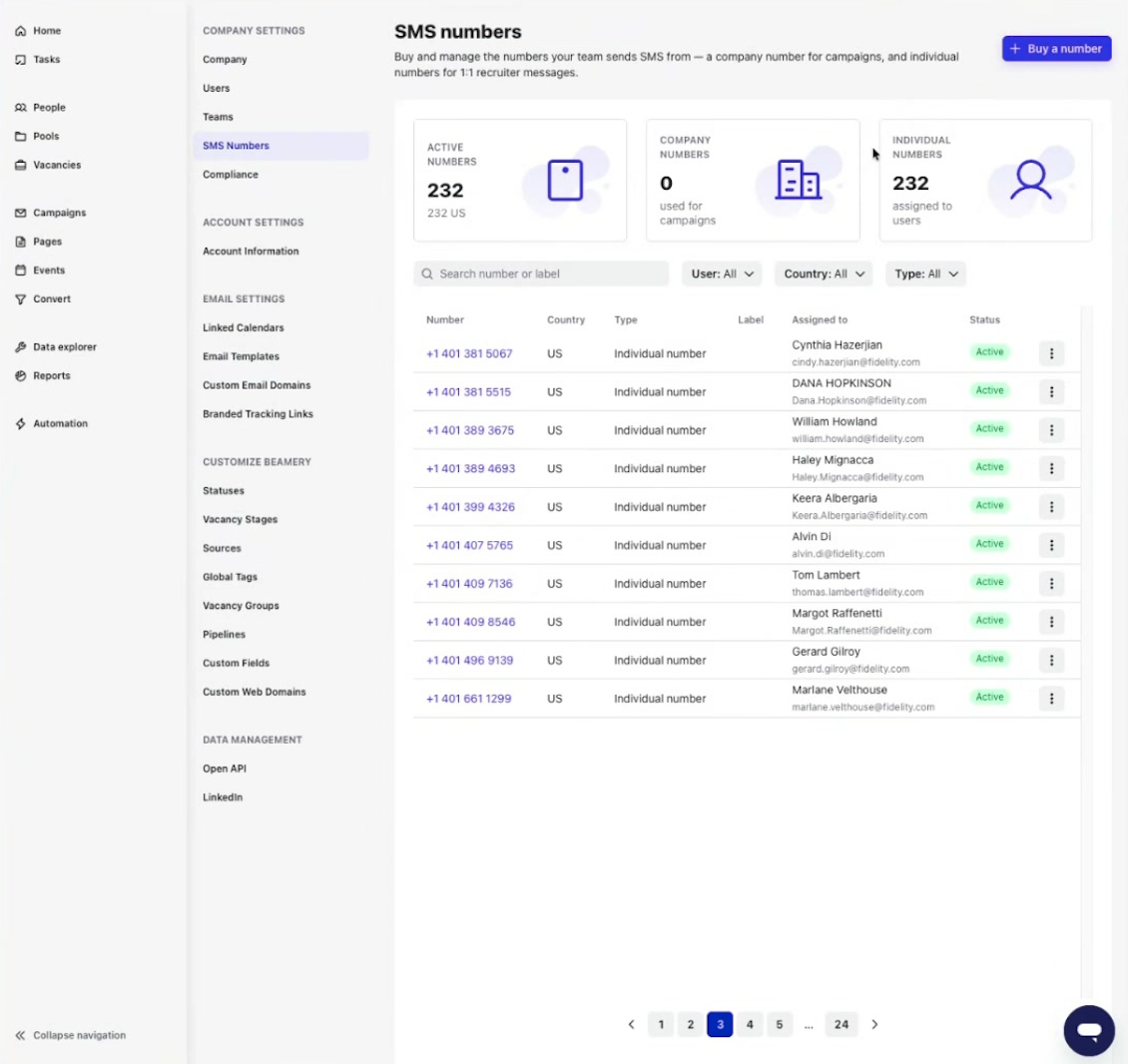The height and width of the screenshot is (1064, 1128).
Task: Click the Data explorer wrench icon
Action: (x=20, y=346)
